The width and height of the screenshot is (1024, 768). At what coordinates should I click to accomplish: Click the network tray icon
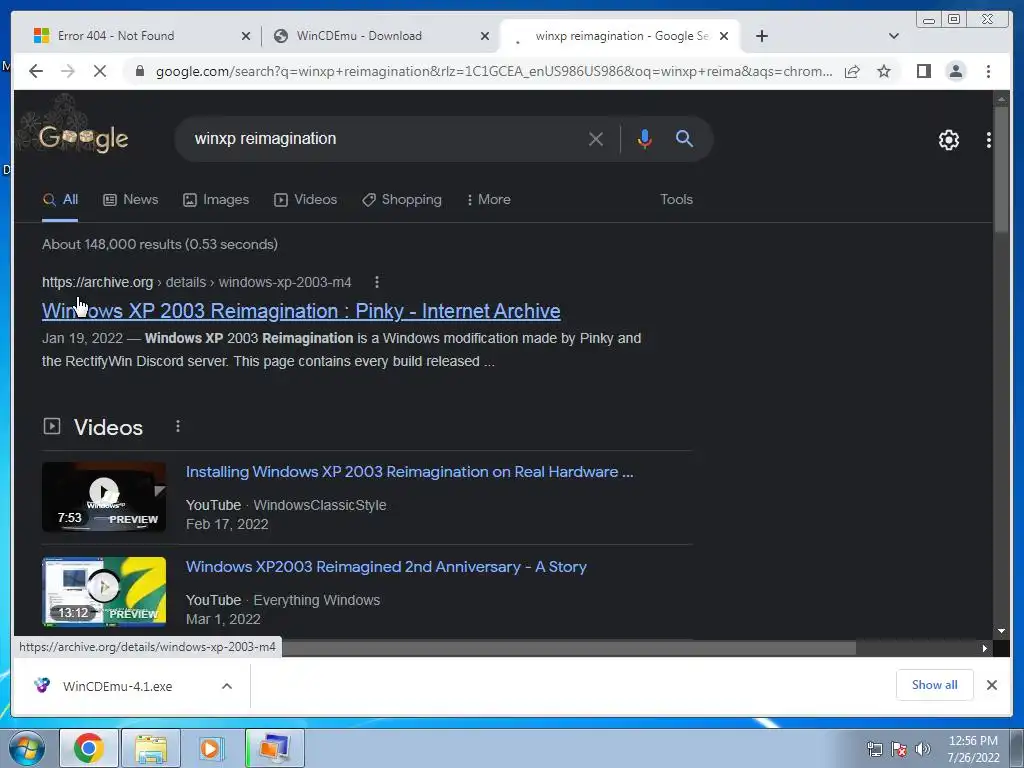click(874, 749)
